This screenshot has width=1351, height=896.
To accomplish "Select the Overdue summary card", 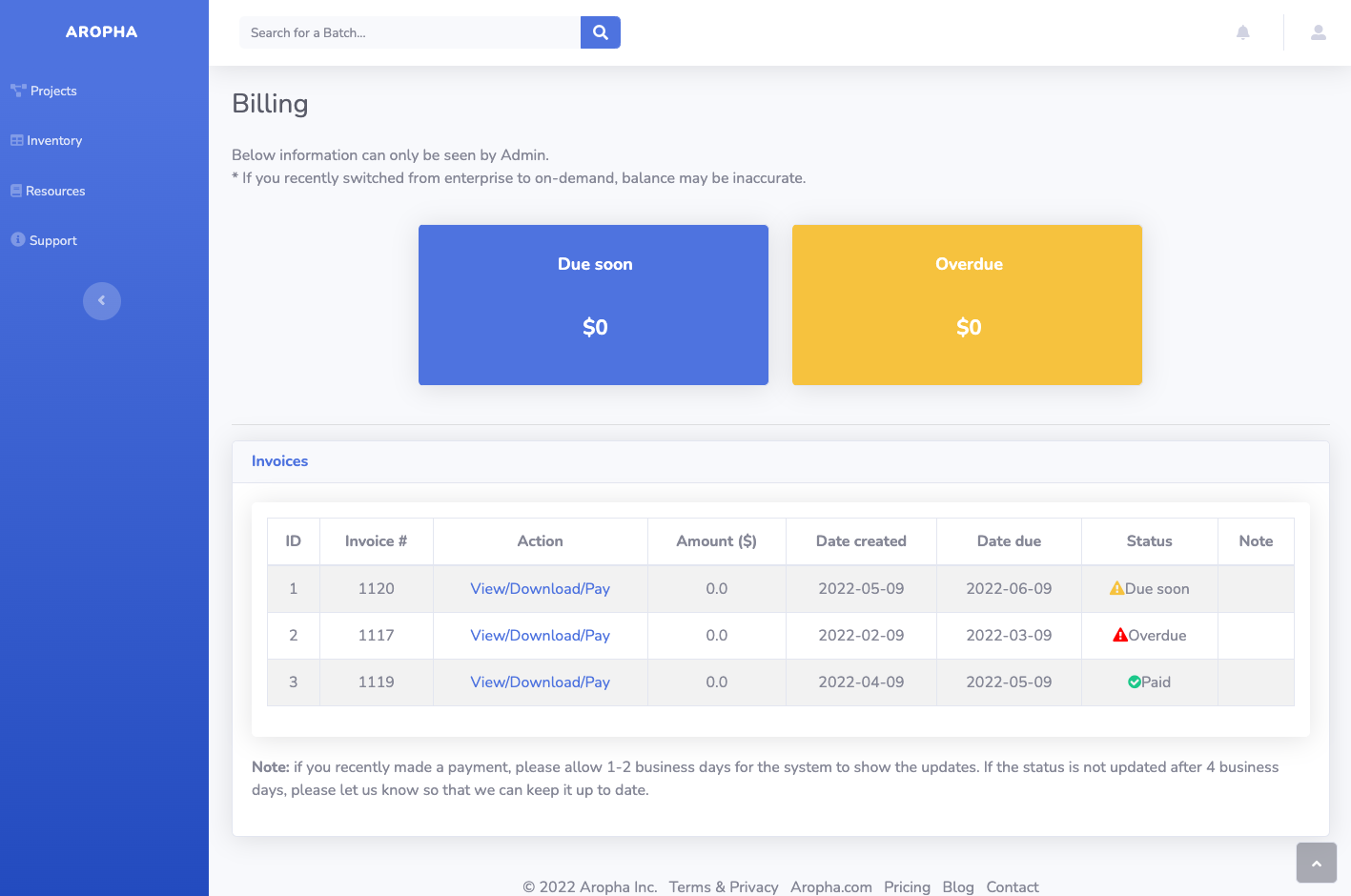I will pos(967,304).
